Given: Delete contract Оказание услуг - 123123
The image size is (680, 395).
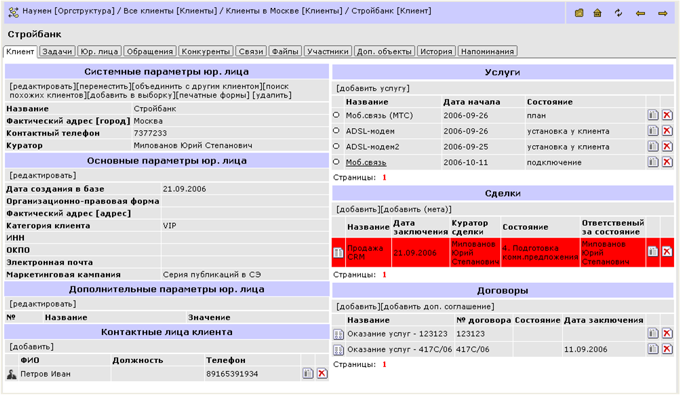Looking at the screenshot, I should coord(667,333).
